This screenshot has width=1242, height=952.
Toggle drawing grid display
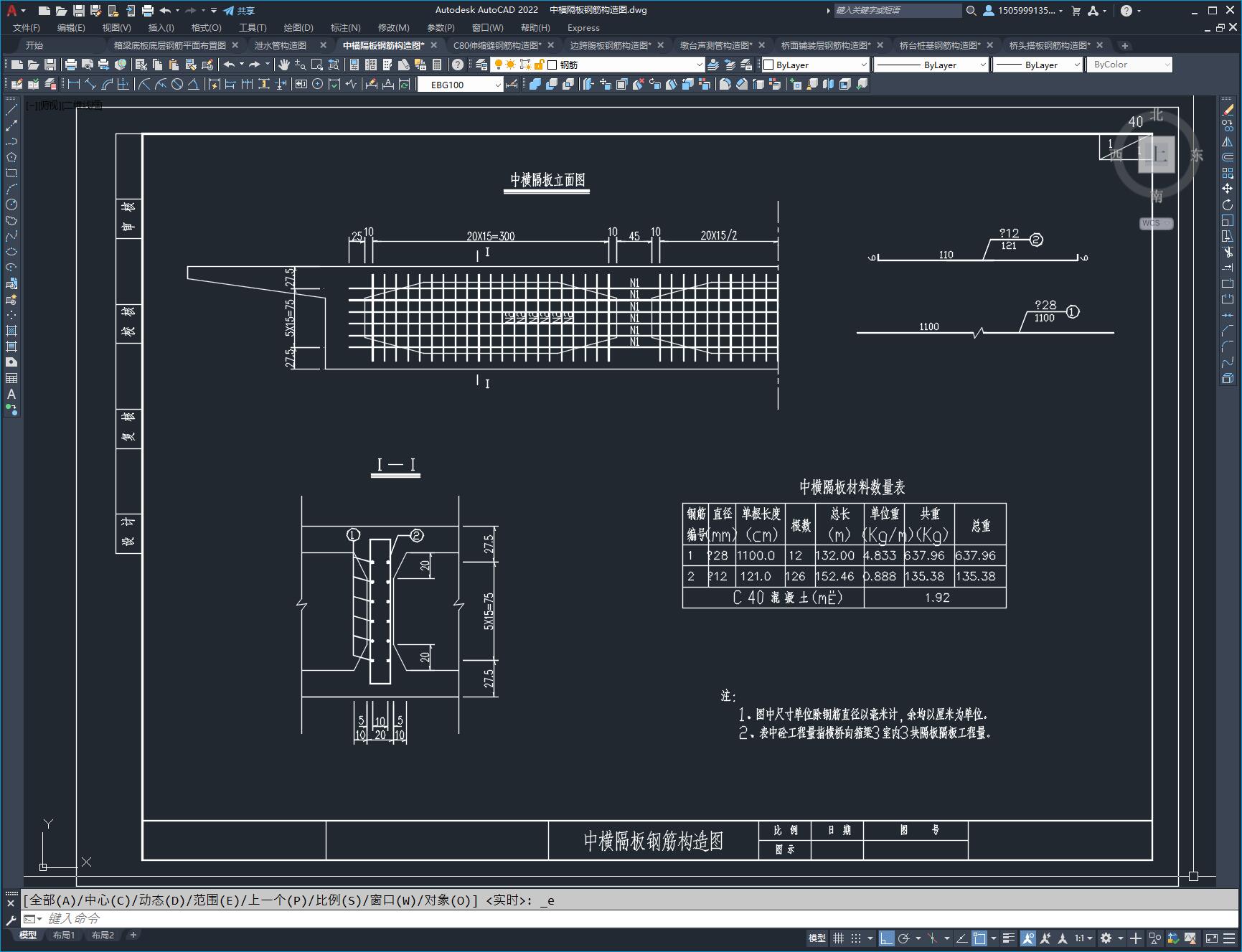click(x=838, y=938)
